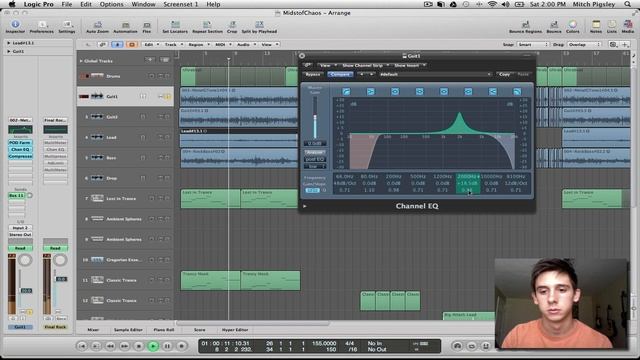Switch to the Piano Roll tab
The height and width of the screenshot is (360, 640).
[x=164, y=329]
